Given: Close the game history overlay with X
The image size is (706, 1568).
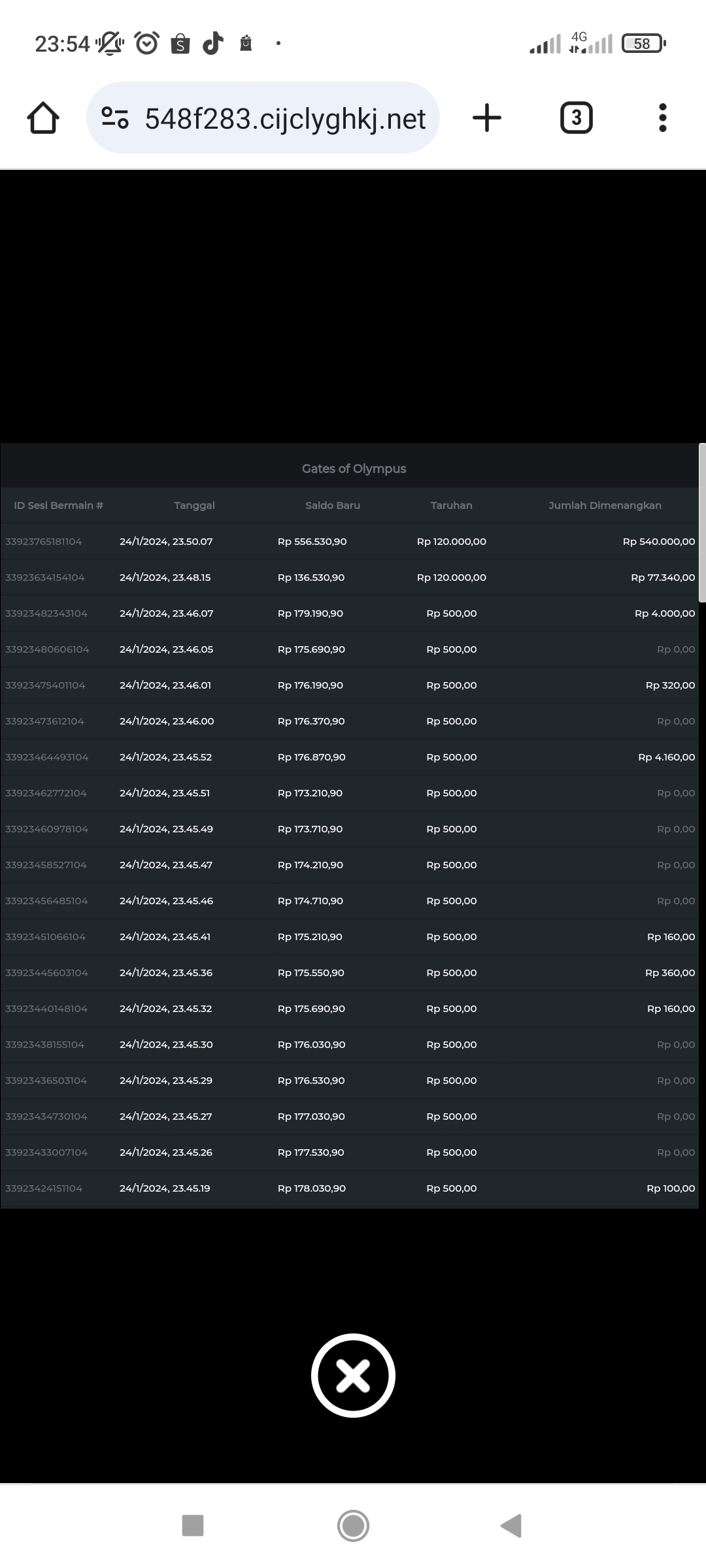Looking at the screenshot, I should (353, 1375).
